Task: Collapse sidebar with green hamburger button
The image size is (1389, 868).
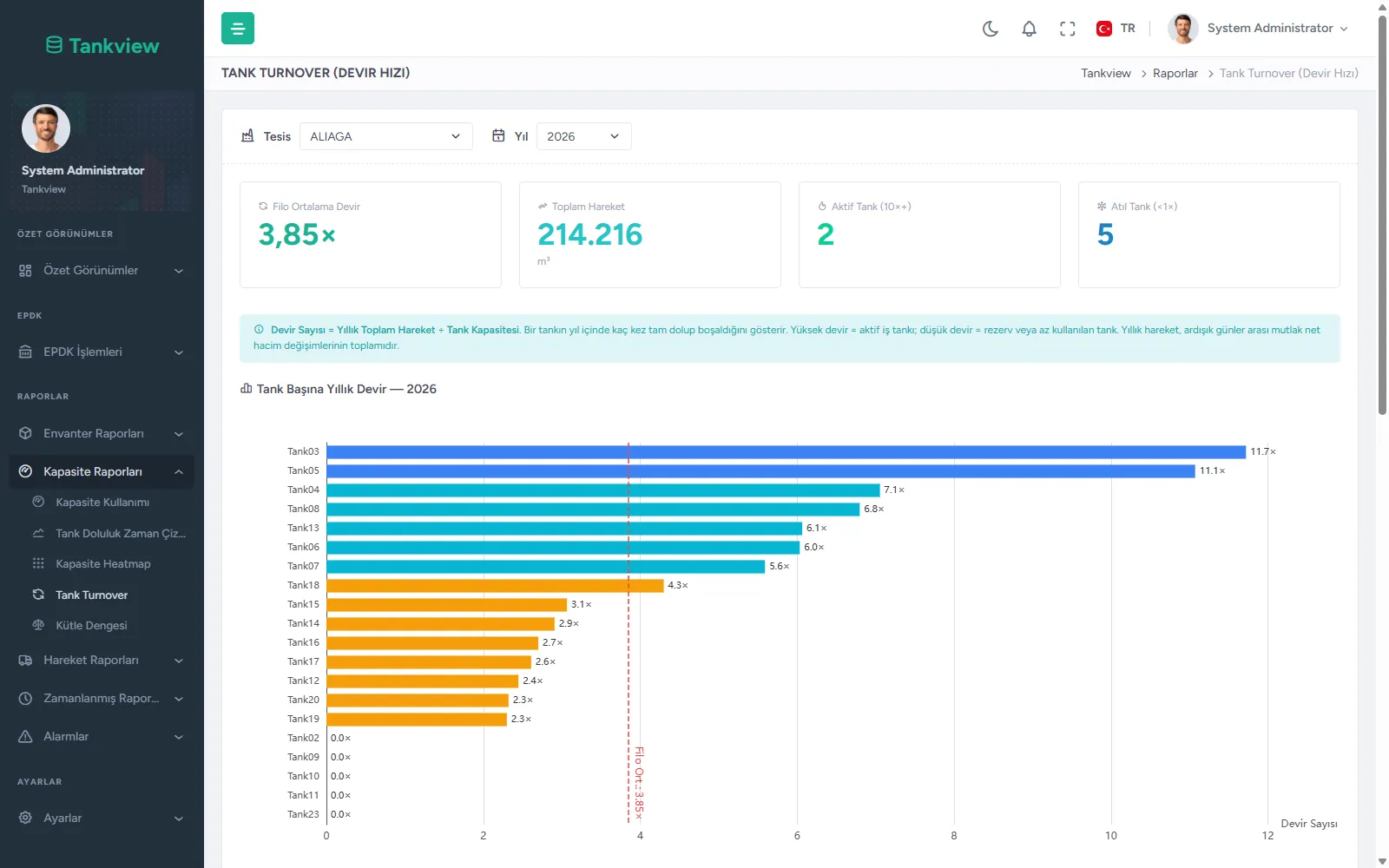Action: 238,28
